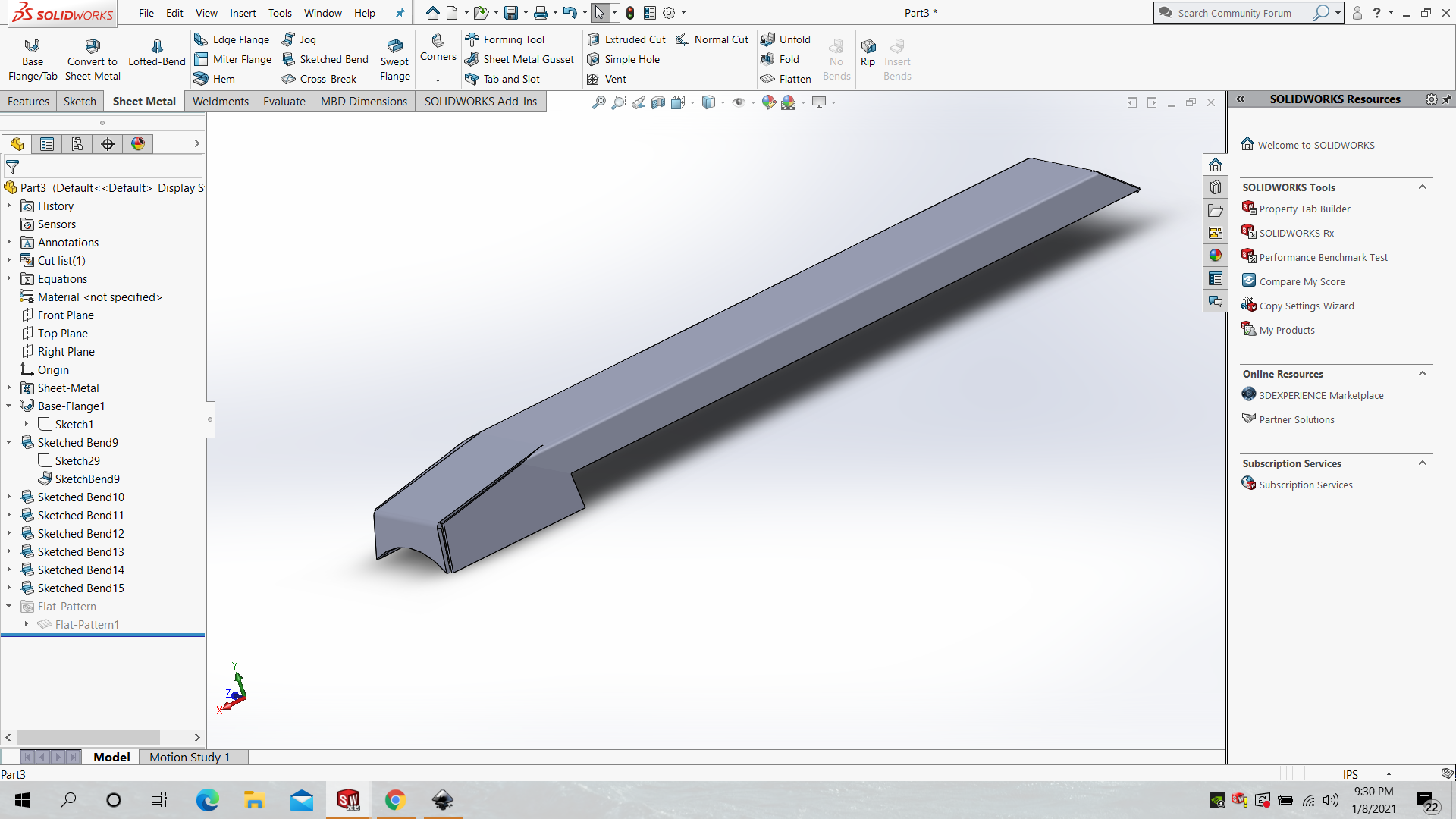Insert a Sheet Metal Gusset

[x=519, y=59]
